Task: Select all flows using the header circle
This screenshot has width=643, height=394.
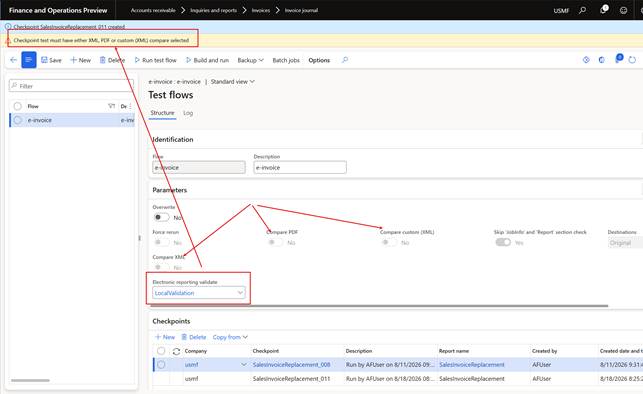Action: pyautogui.click(x=17, y=106)
